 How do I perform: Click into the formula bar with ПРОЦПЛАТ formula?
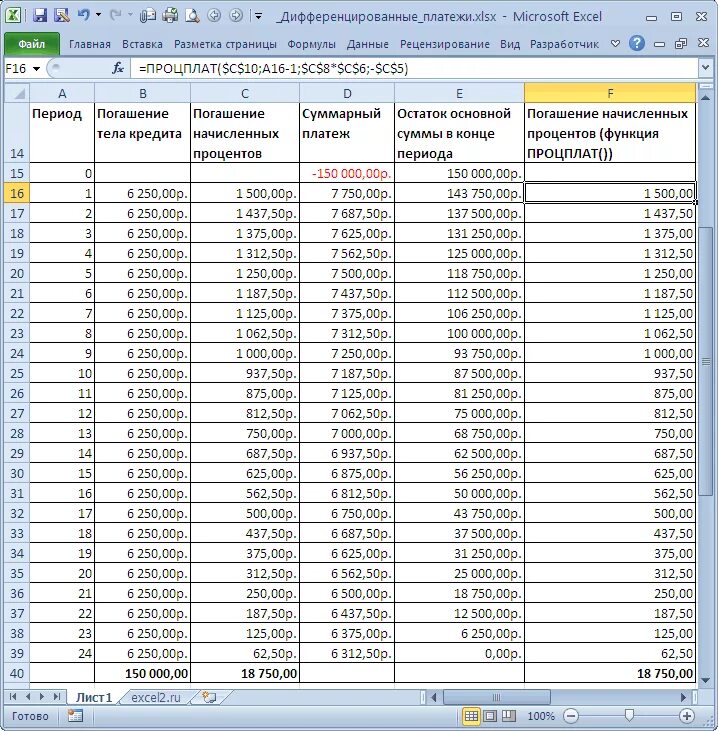[x=415, y=69]
